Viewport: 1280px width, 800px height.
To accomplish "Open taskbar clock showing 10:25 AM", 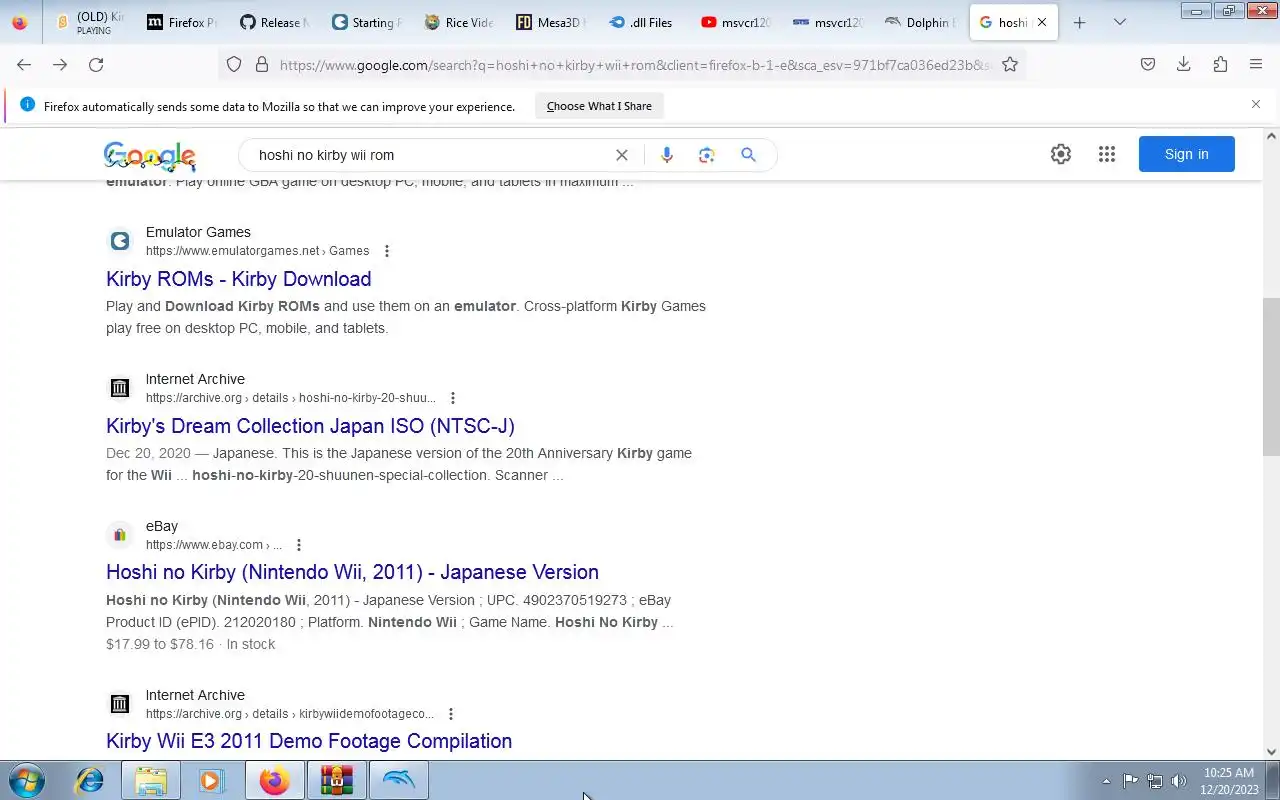I will (1228, 781).
